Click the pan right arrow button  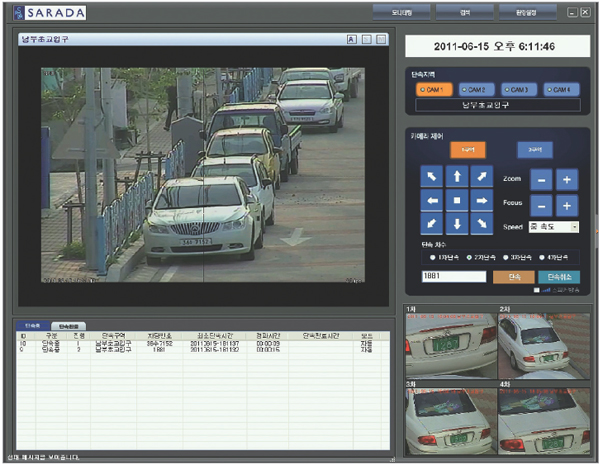pos(483,201)
